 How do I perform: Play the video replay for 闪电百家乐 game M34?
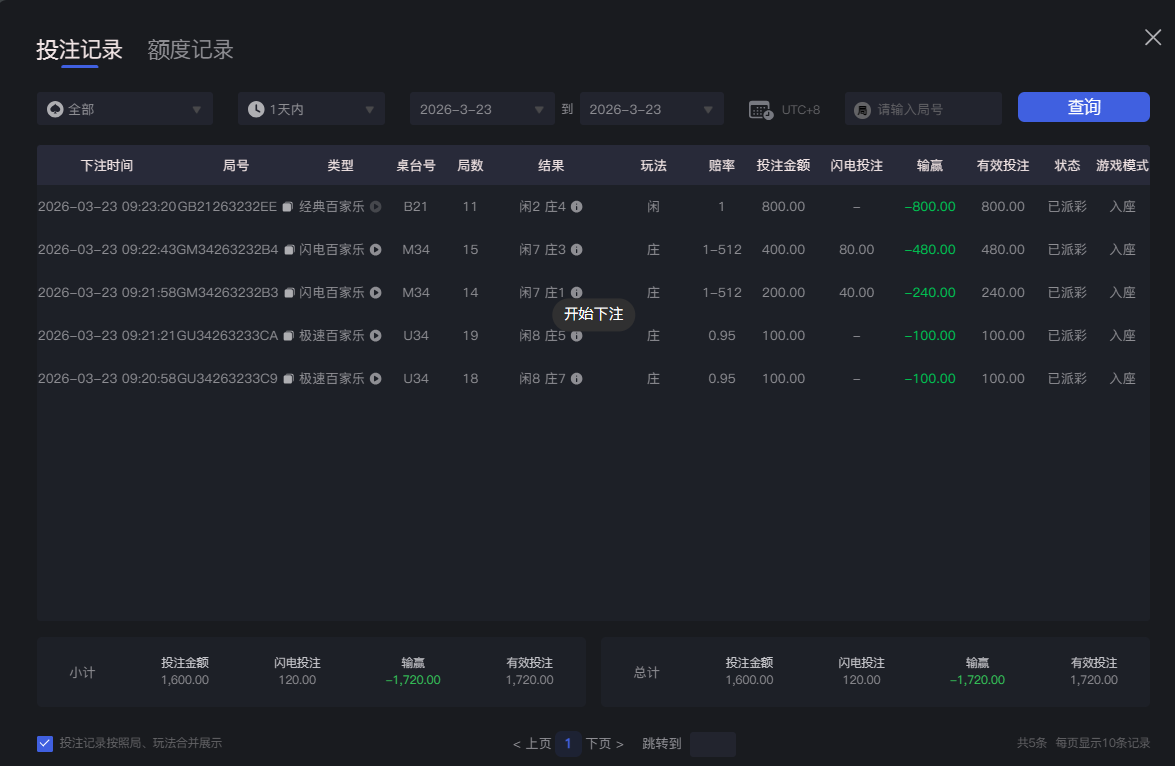pos(375,249)
